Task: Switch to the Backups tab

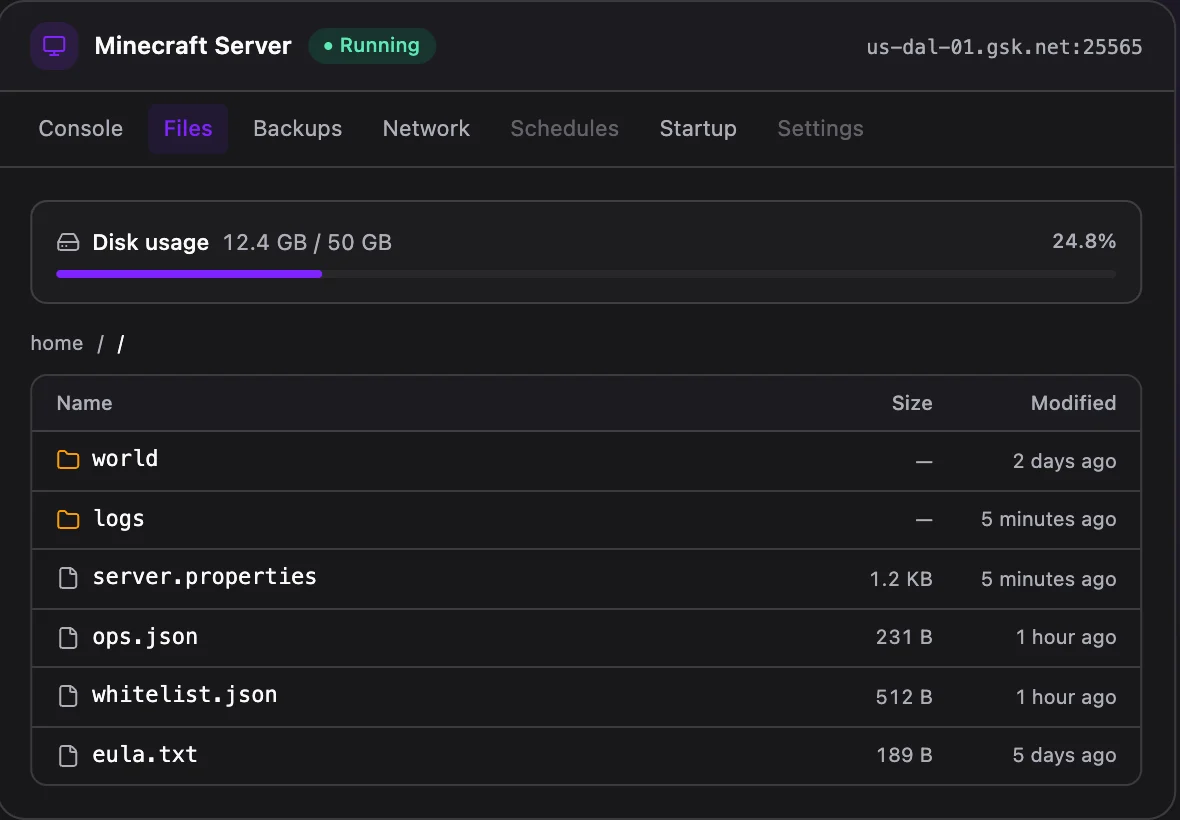Action: (297, 129)
